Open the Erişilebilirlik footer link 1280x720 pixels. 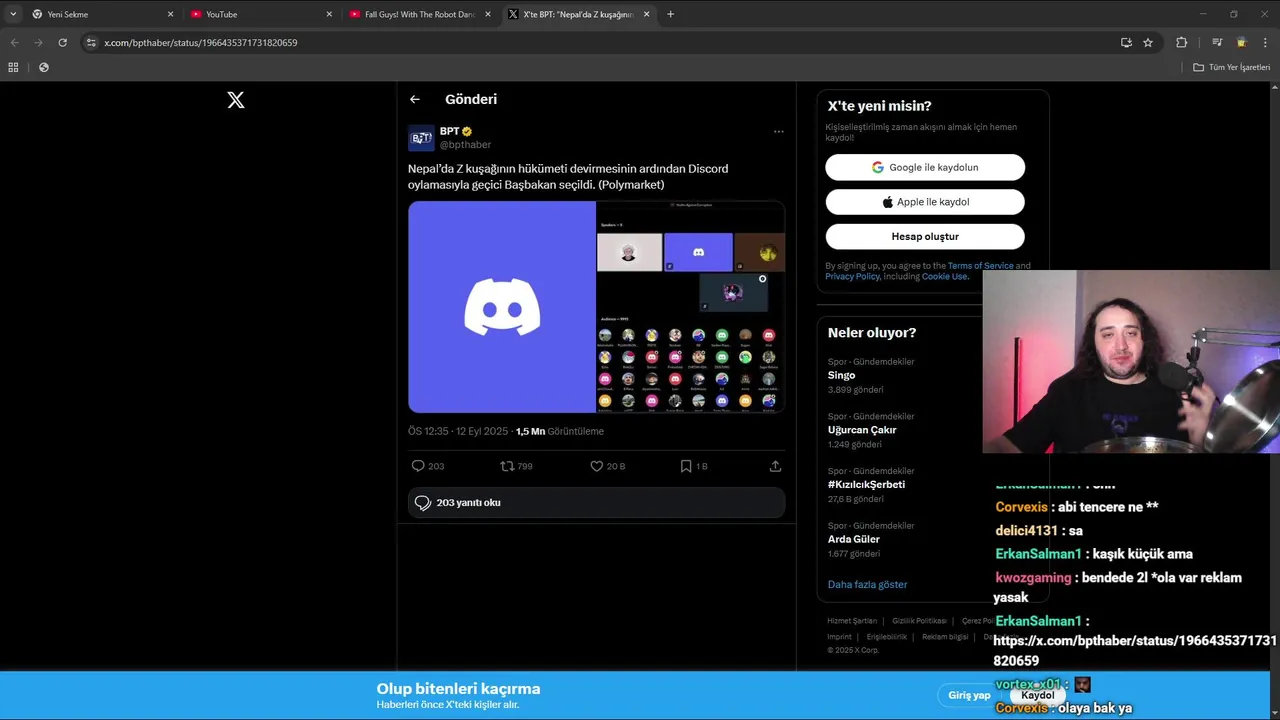pyautogui.click(x=887, y=637)
